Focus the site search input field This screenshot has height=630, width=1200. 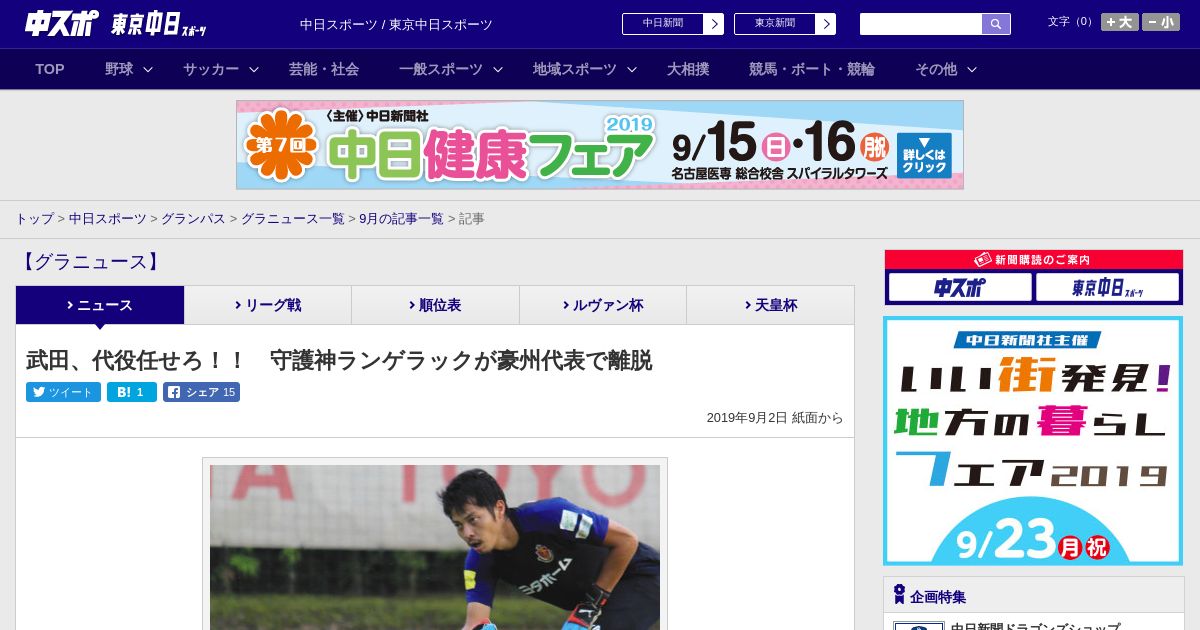coord(921,24)
